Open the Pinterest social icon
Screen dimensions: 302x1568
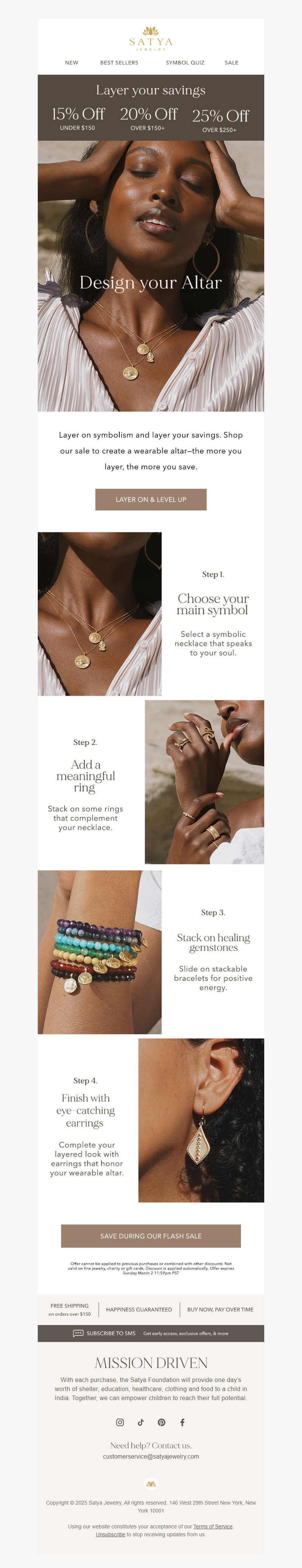[161, 1422]
